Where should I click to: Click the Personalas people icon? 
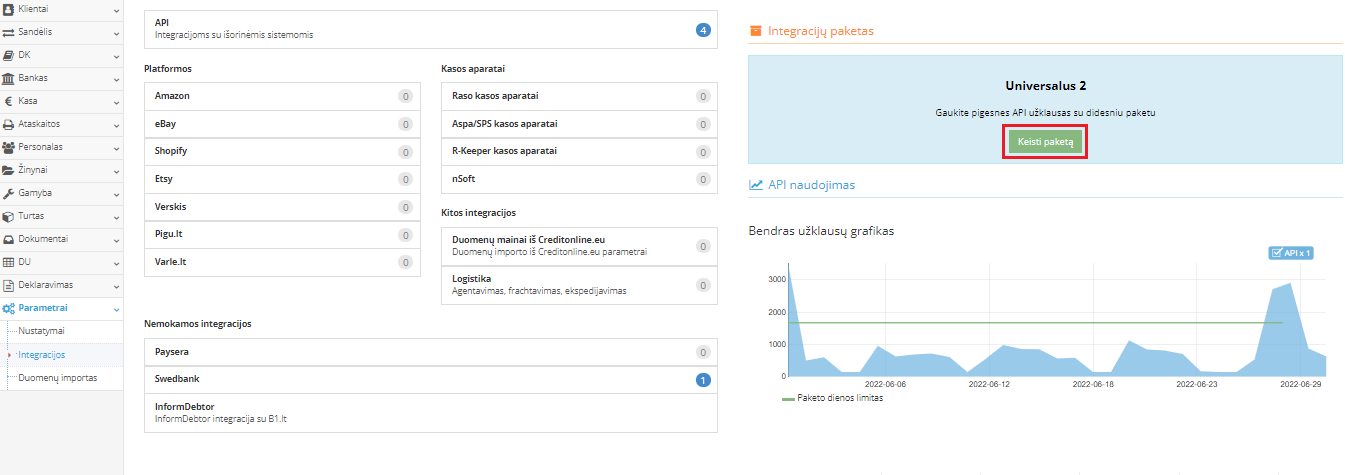[9, 147]
